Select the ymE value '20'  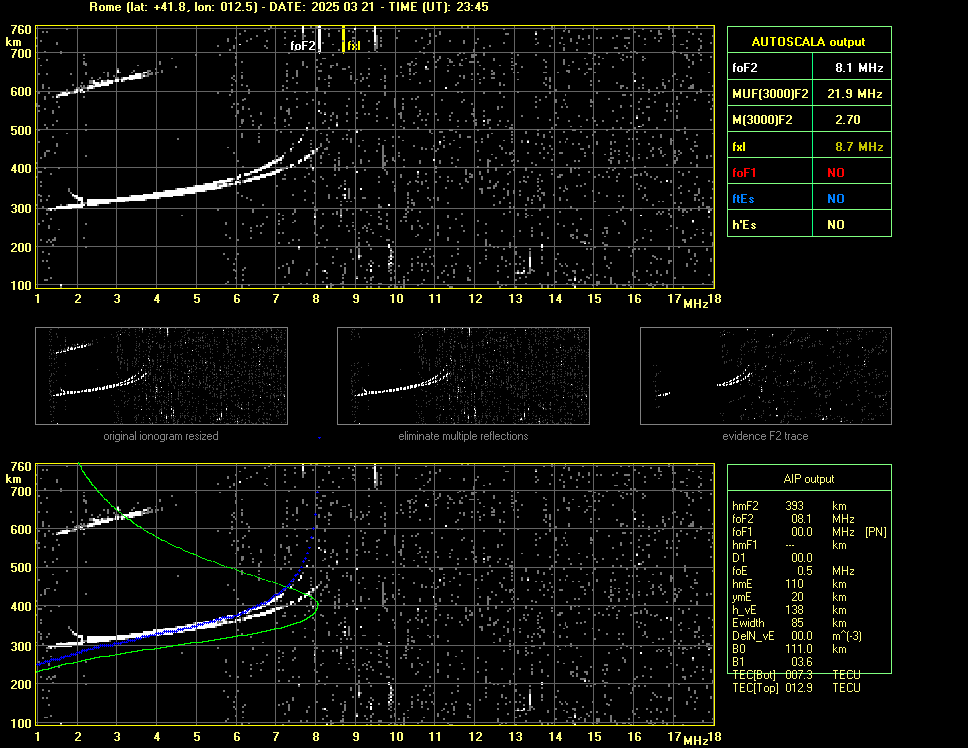(x=797, y=597)
